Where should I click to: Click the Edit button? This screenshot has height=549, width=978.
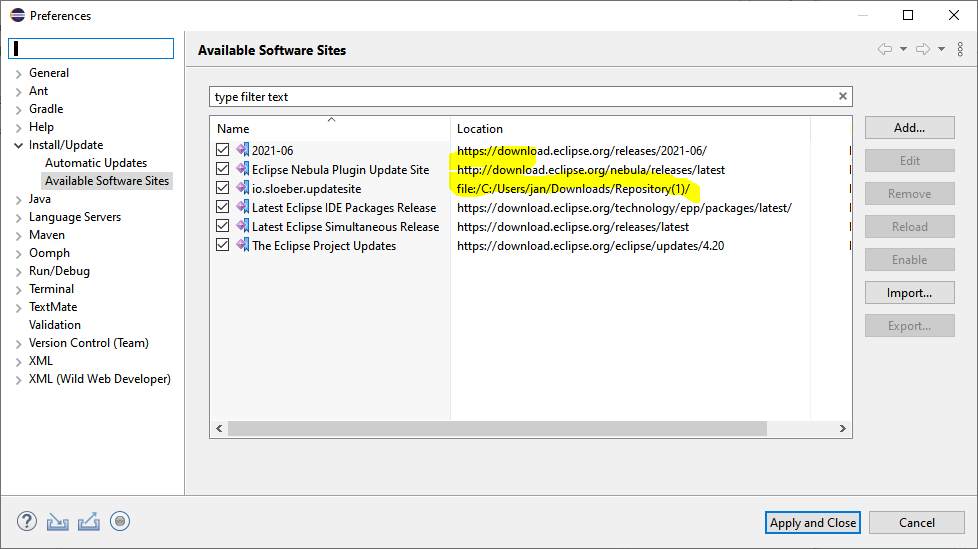pyautogui.click(x=909, y=161)
